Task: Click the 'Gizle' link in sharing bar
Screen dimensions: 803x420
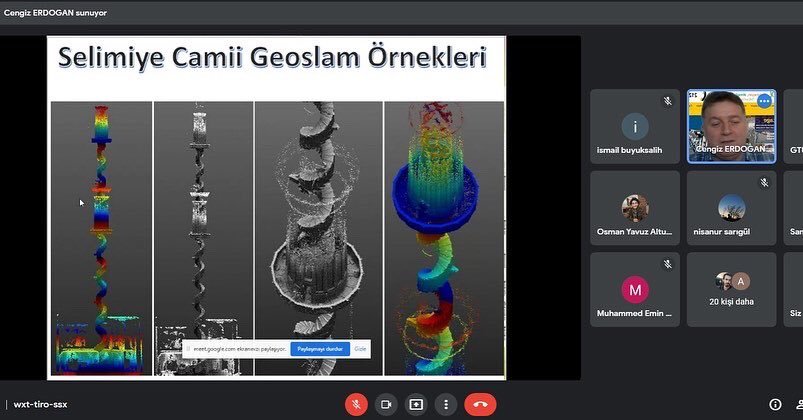Action: click(x=360, y=349)
